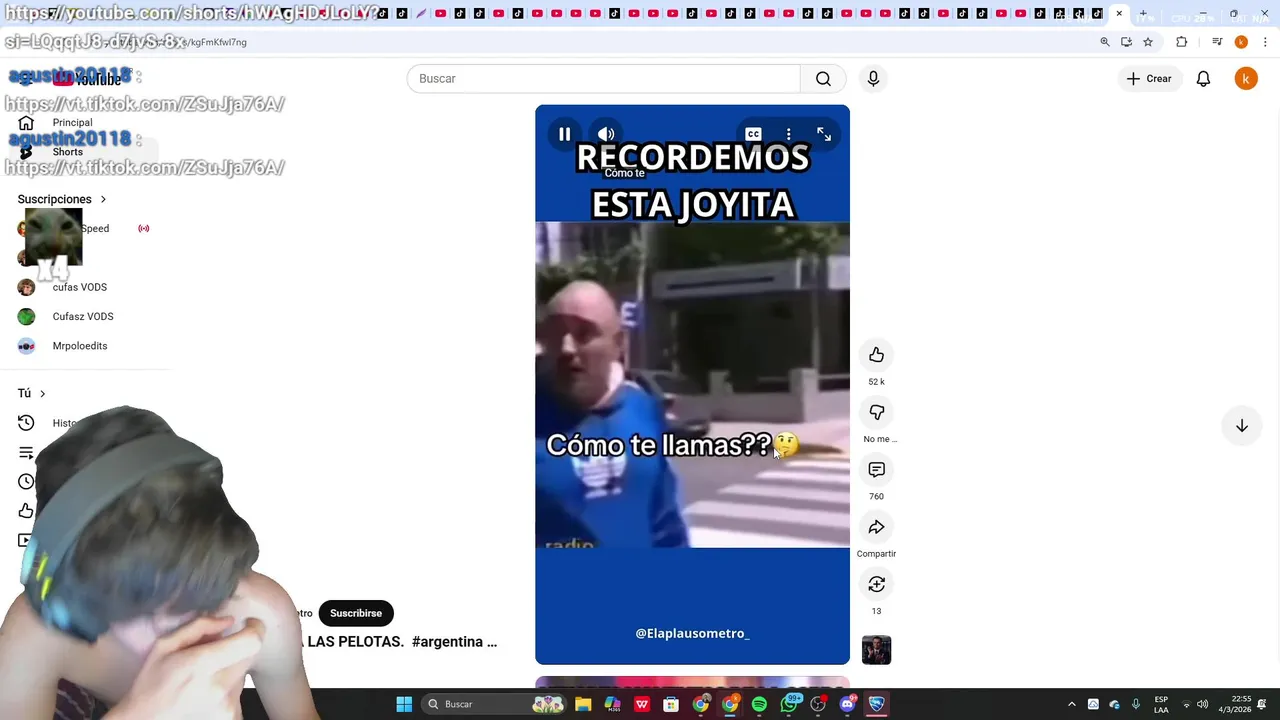The height and width of the screenshot is (720, 1280).
Task: Open the Crear menu
Action: [x=1149, y=79]
